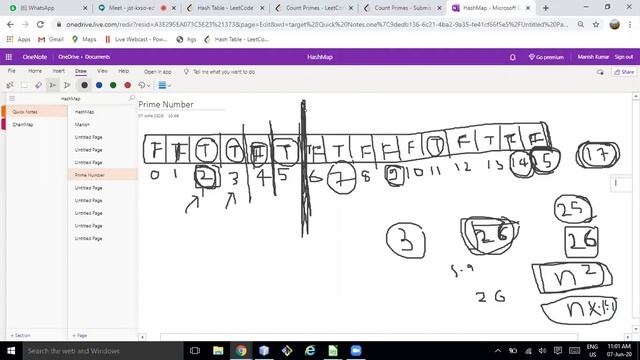Viewport: 640px width, 360px height.
Task: Select the Pen drawing tool
Action: (x=53, y=85)
